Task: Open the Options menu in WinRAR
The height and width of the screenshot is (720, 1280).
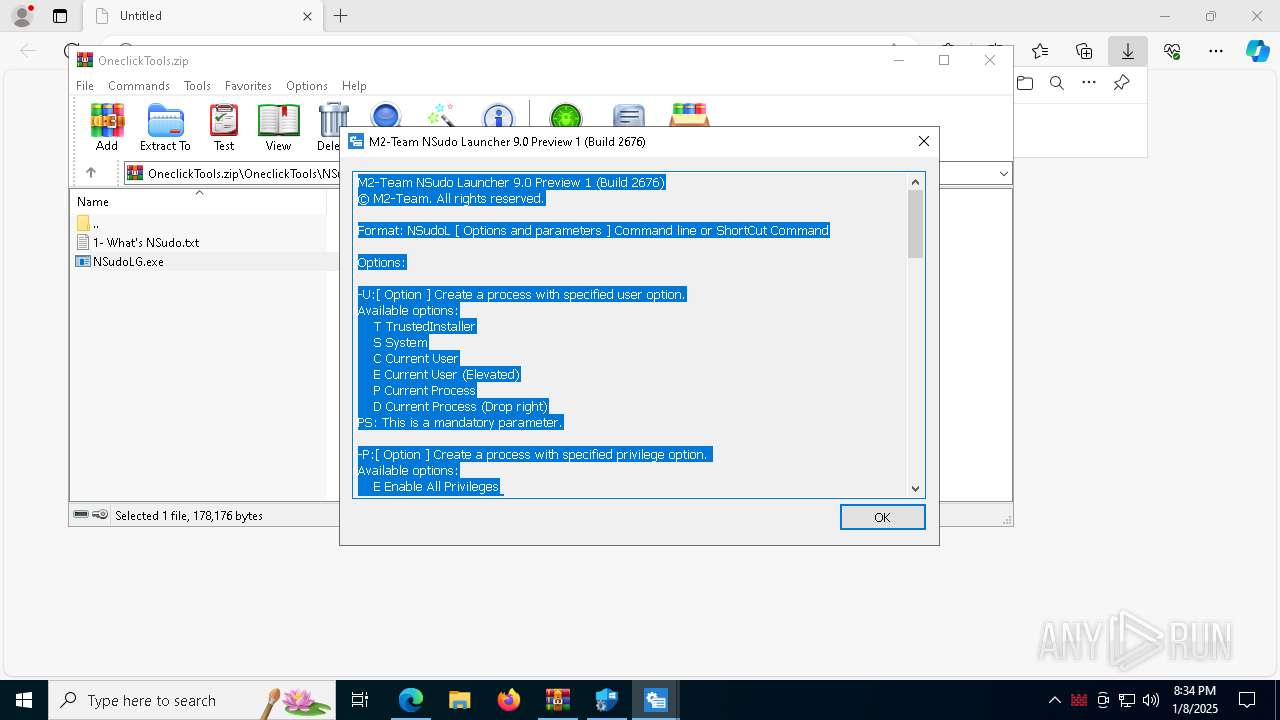Action: tap(307, 86)
